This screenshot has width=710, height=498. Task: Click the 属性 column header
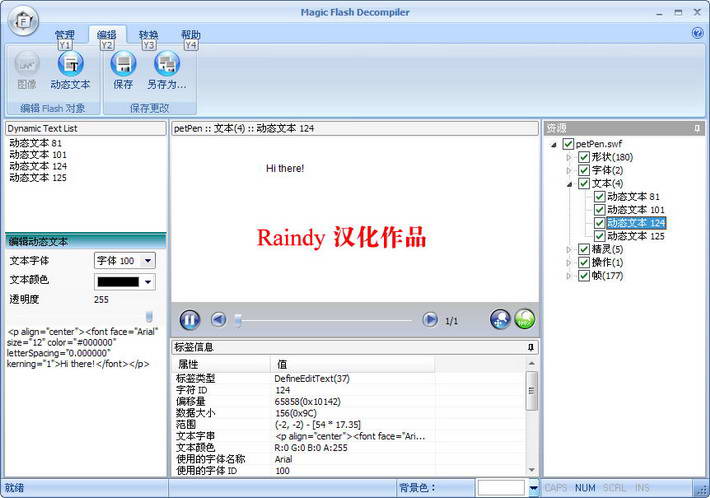221,364
